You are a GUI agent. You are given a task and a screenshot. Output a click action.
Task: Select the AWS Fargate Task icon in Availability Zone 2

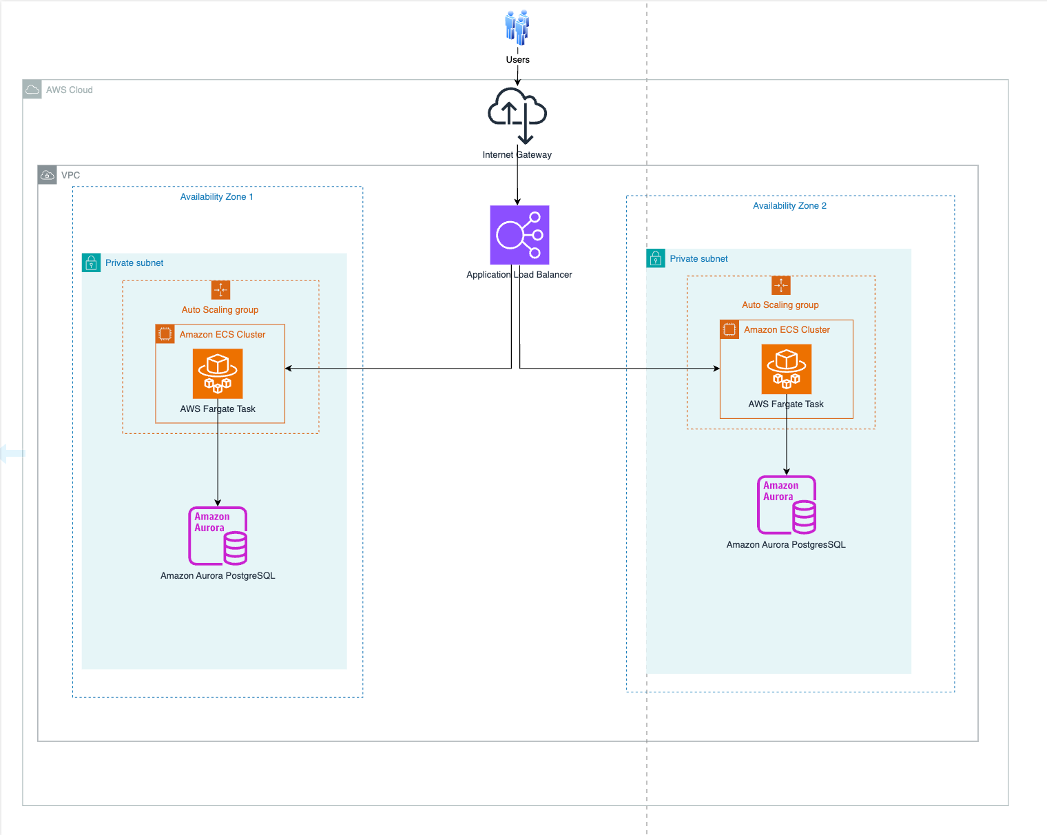coord(786,370)
